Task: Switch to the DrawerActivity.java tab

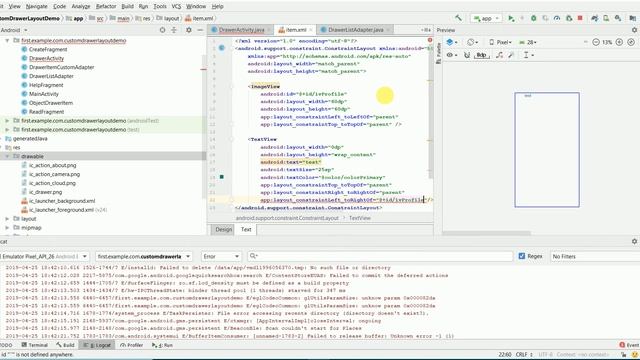Action: click(241, 30)
